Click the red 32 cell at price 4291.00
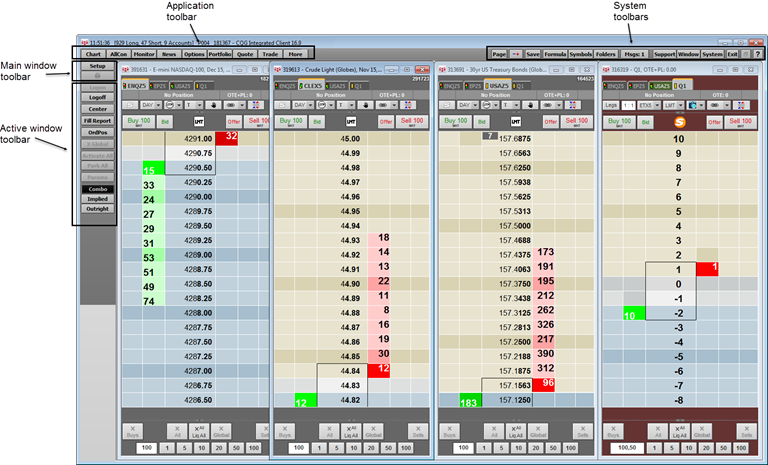Image resolution: width=768 pixels, height=465 pixels. pos(230,136)
